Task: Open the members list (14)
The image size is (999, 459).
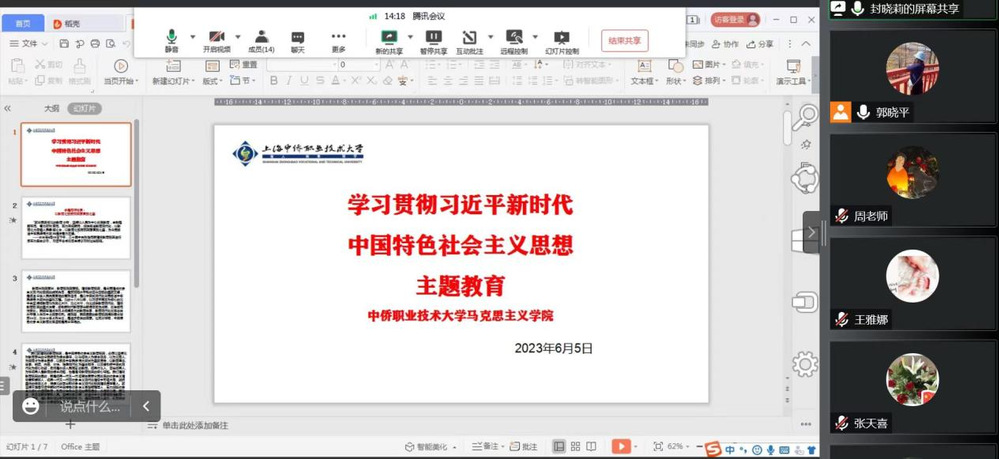Action: [x=261, y=40]
